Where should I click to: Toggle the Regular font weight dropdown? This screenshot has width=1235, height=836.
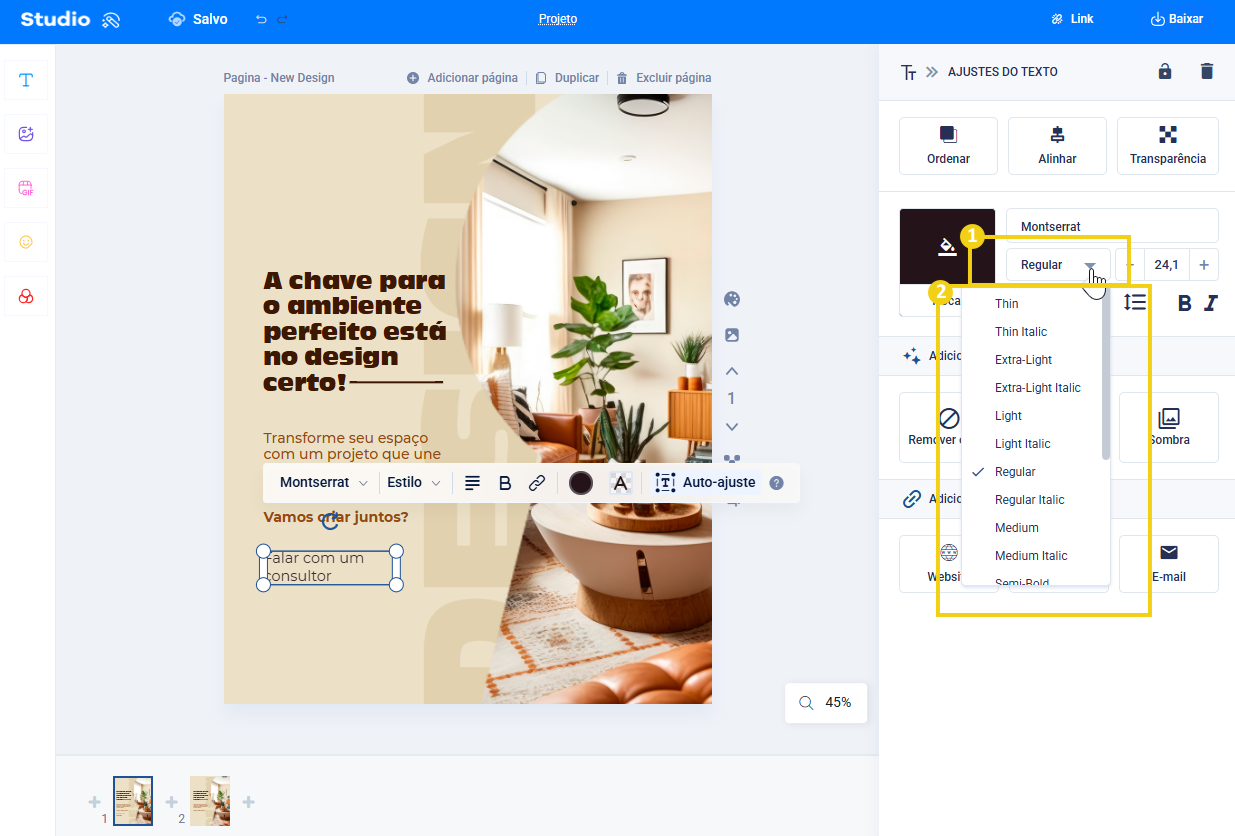click(x=1058, y=265)
